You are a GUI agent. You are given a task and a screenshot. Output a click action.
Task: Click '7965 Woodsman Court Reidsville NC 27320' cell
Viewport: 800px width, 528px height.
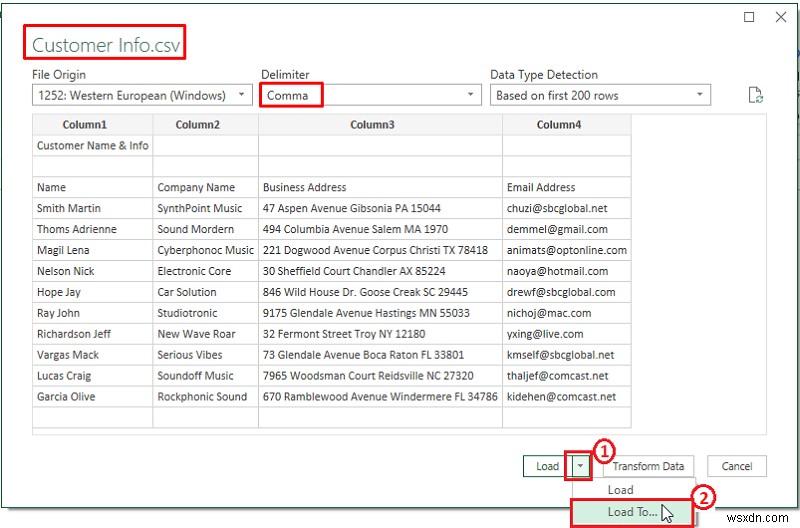[381, 375]
